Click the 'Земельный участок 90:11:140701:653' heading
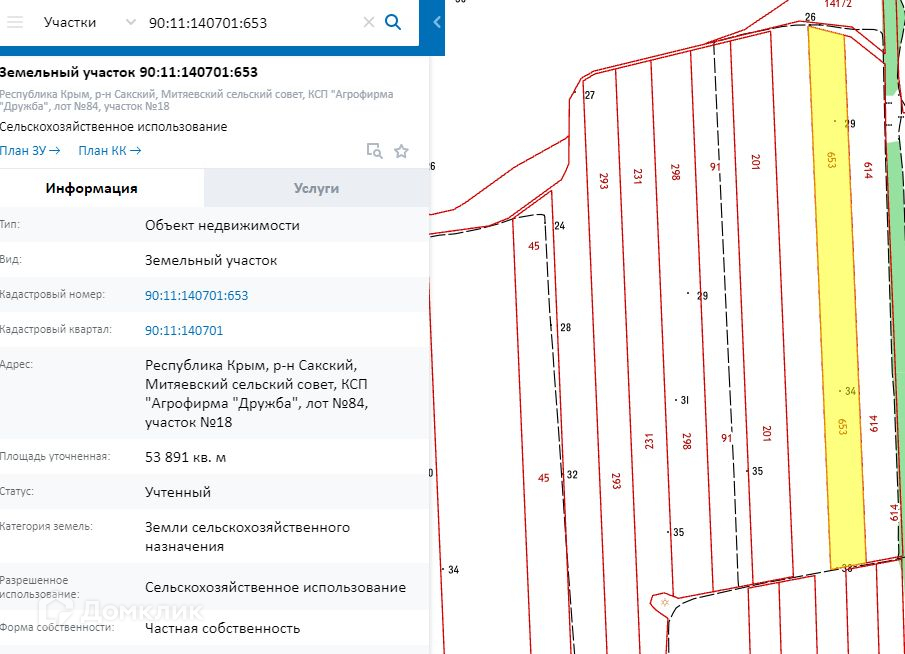 tap(129, 72)
